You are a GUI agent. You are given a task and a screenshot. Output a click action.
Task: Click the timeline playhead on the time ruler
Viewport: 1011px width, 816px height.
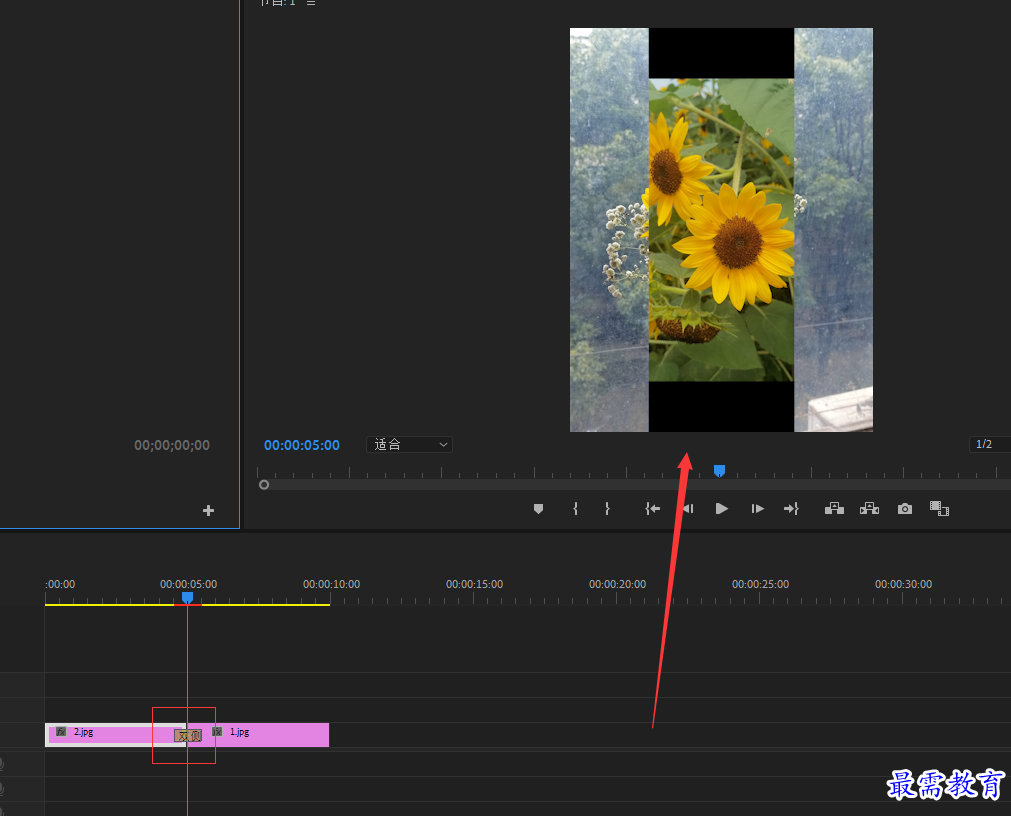pos(187,598)
